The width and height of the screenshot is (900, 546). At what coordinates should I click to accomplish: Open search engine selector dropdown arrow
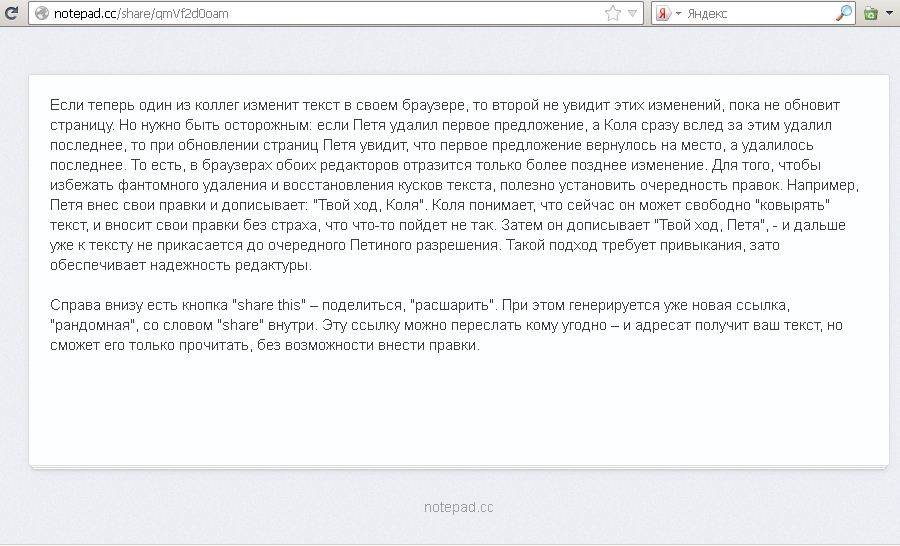678,13
